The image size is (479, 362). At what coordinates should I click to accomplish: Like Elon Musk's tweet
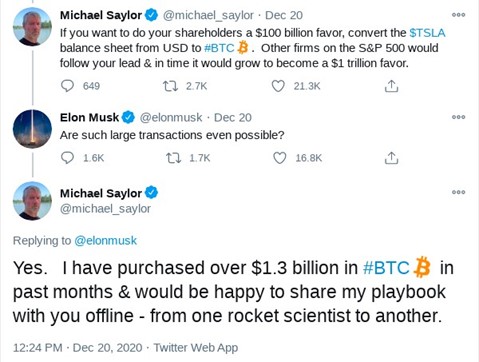click(x=280, y=158)
